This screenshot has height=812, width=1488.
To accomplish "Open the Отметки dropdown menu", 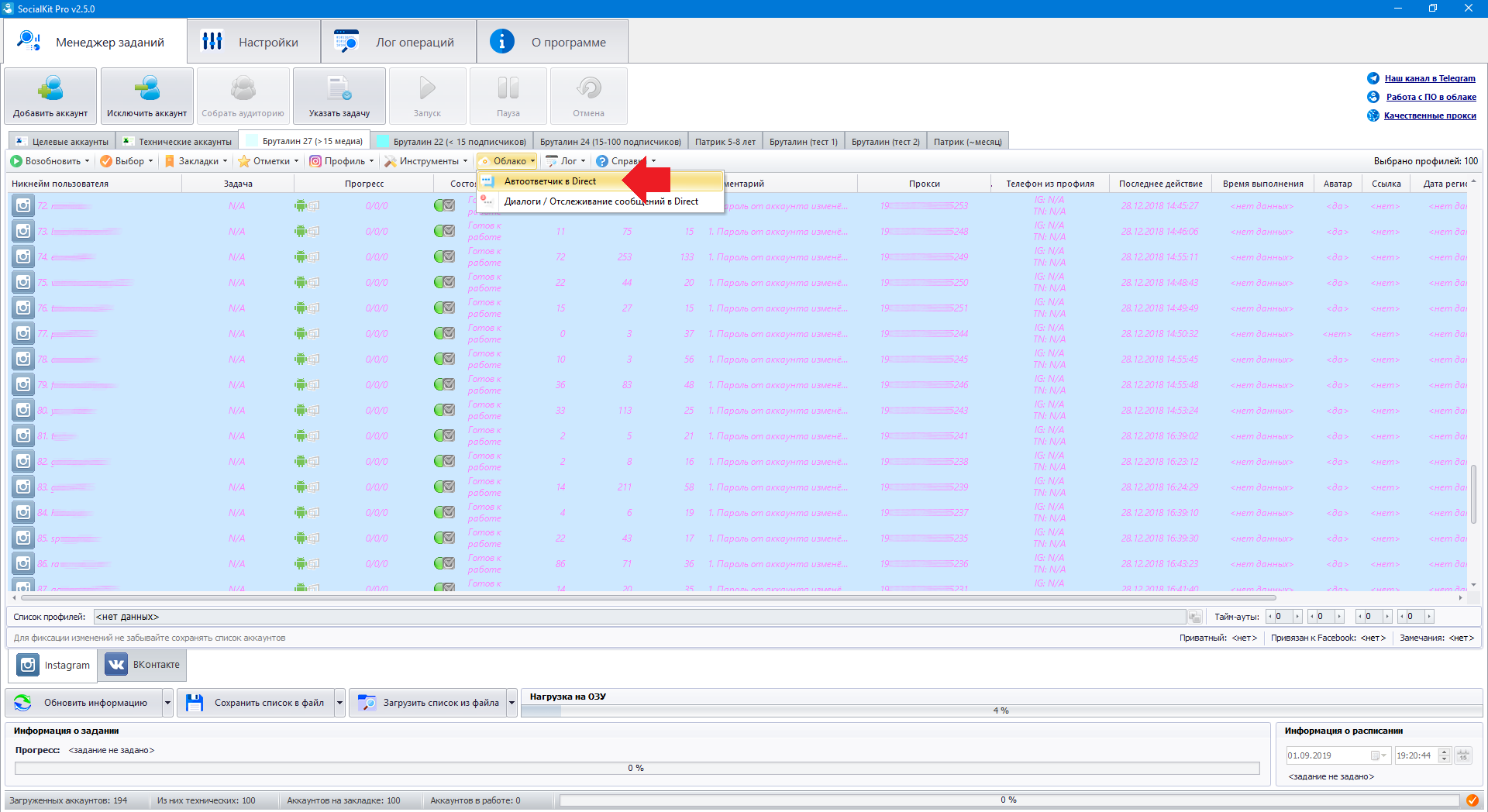I will click(x=268, y=161).
